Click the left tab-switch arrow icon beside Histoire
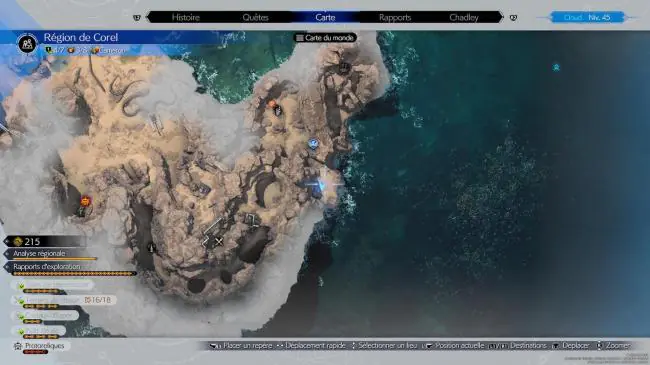This screenshot has height=365, width=650. pyautogui.click(x=137, y=18)
